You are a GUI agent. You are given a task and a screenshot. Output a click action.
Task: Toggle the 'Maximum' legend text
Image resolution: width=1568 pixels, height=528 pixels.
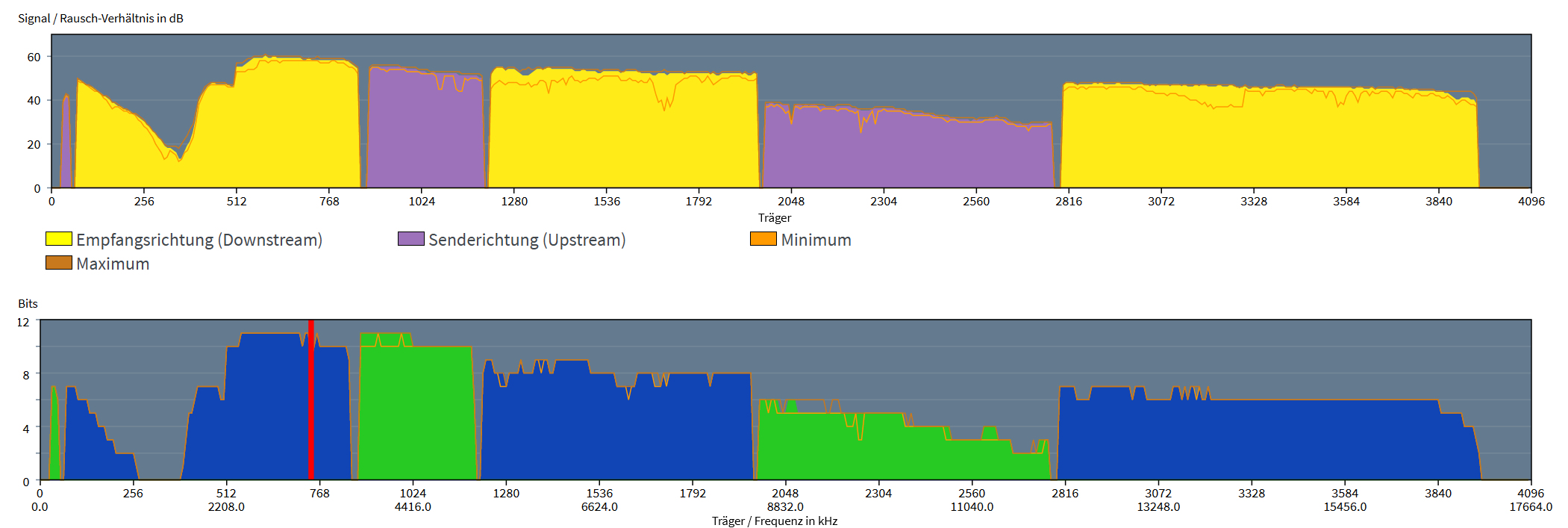click(x=113, y=264)
